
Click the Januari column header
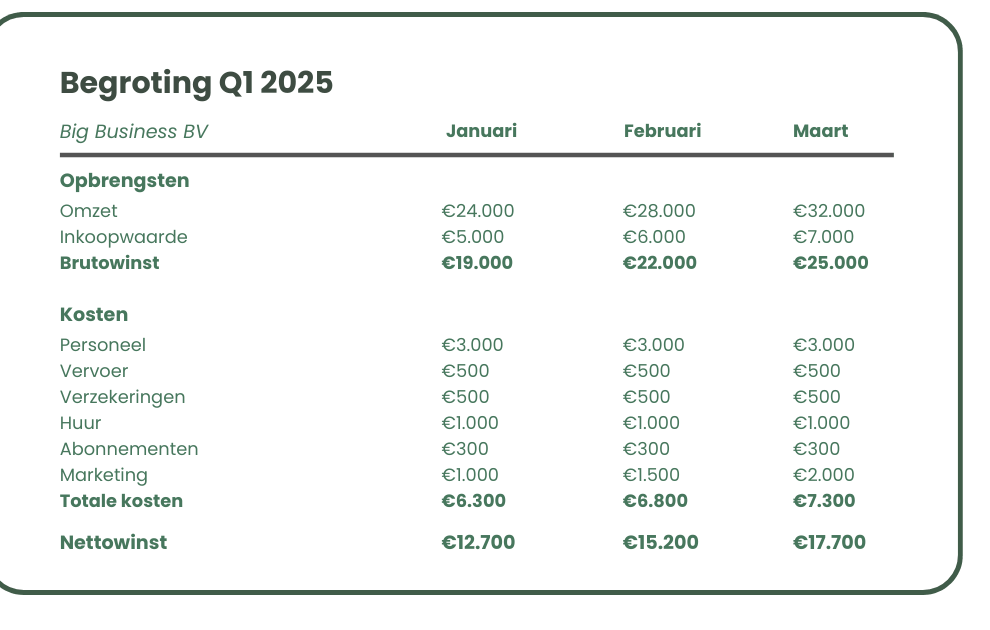click(481, 131)
